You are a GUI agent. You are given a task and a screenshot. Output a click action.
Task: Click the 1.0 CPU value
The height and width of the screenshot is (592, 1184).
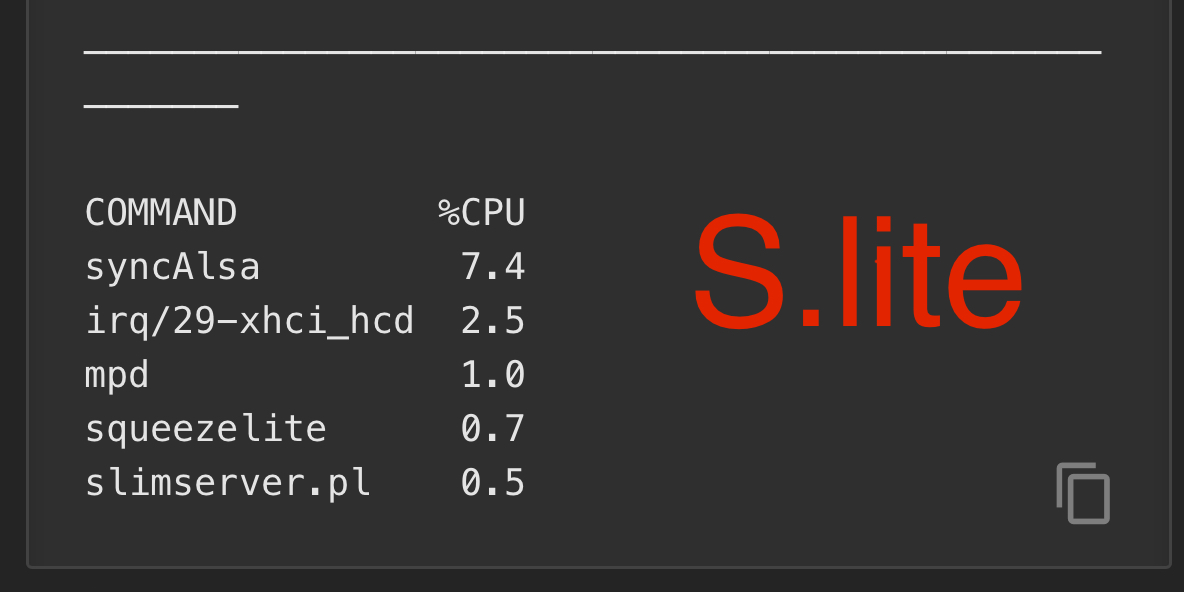493,375
